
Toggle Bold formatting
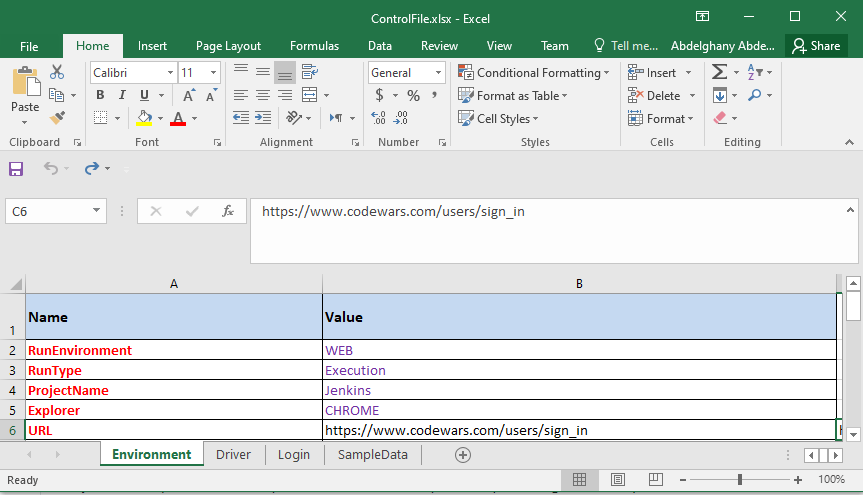(x=100, y=95)
